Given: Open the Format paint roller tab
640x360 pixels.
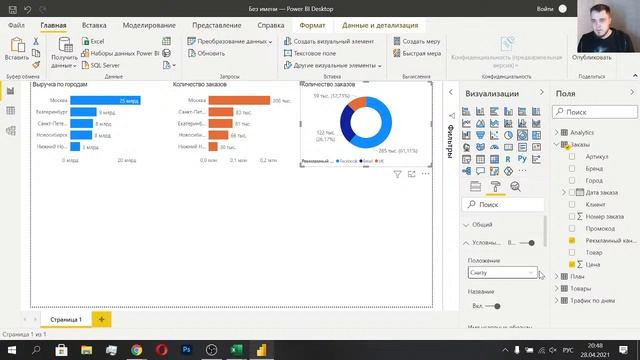Looking at the screenshot, I should pyautogui.click(x=496, y=187).
